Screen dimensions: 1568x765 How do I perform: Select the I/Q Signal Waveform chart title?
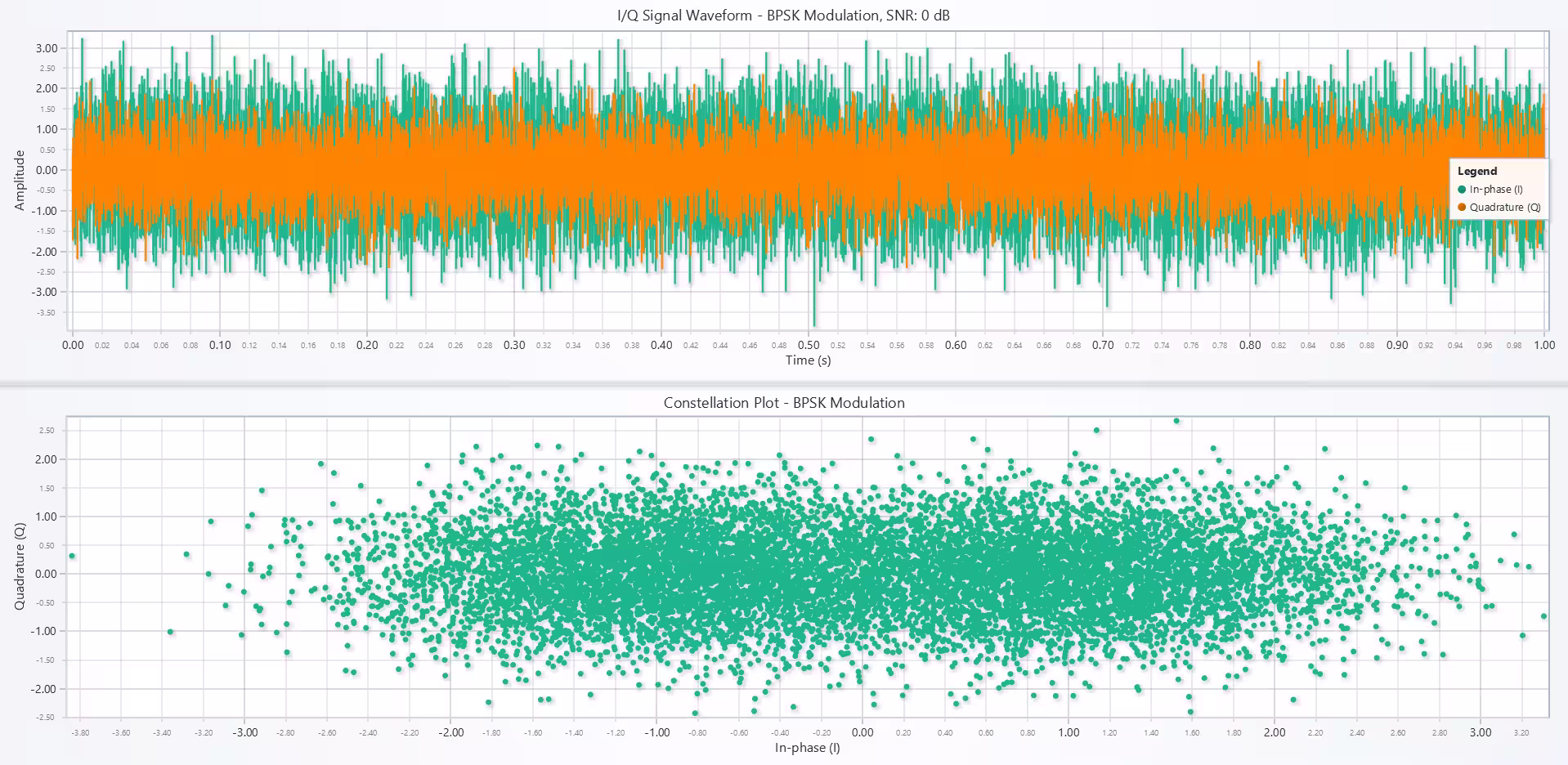click(x=783, y=15)
